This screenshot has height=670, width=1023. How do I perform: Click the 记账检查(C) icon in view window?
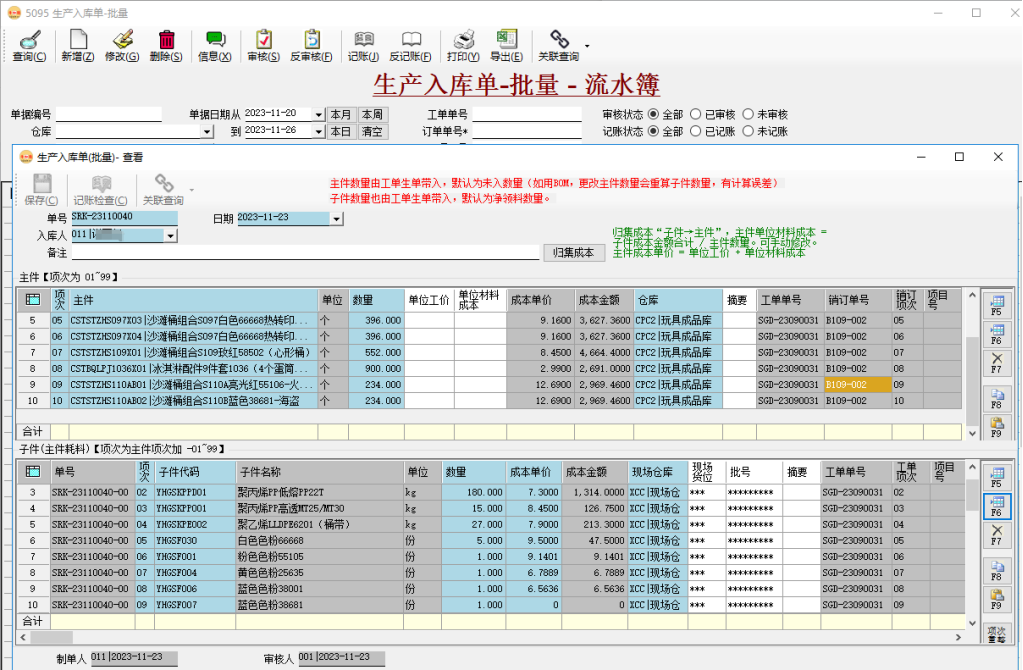[100, 190]
